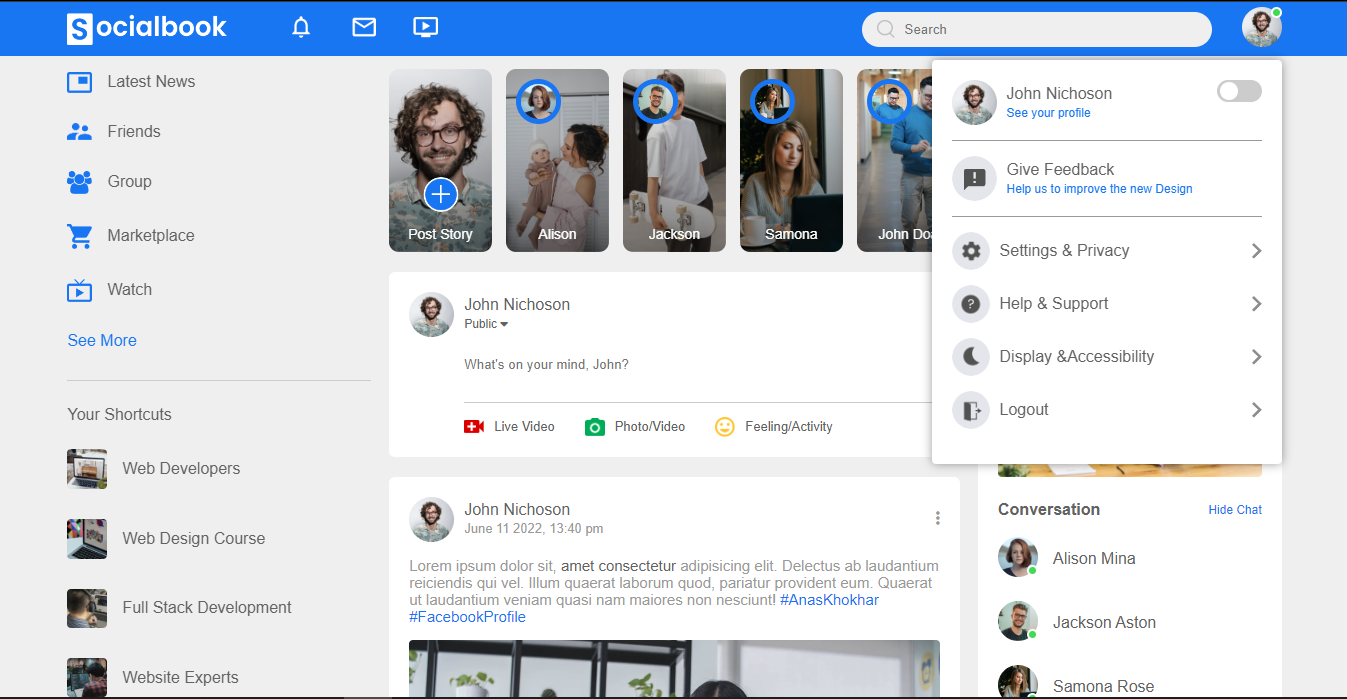Open the See your profile link

coord(1048,113)
